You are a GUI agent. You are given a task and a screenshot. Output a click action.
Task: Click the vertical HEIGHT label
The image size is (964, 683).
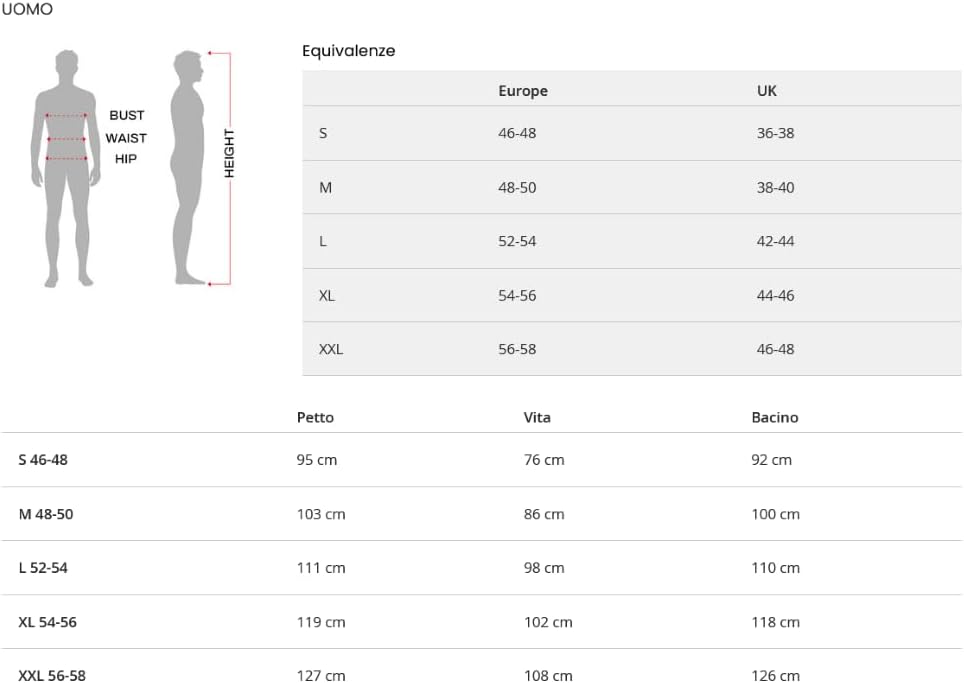click(x=229, y=153)
